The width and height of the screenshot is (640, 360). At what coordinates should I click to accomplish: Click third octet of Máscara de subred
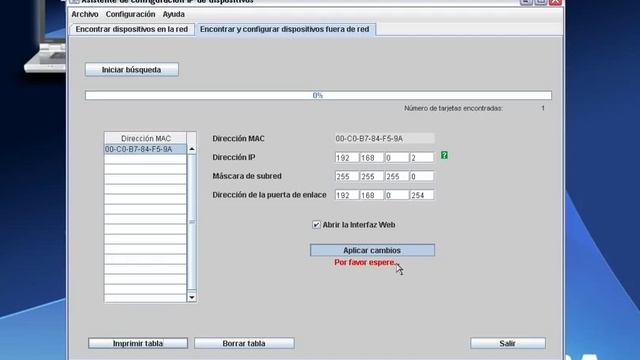pos(397,176)
